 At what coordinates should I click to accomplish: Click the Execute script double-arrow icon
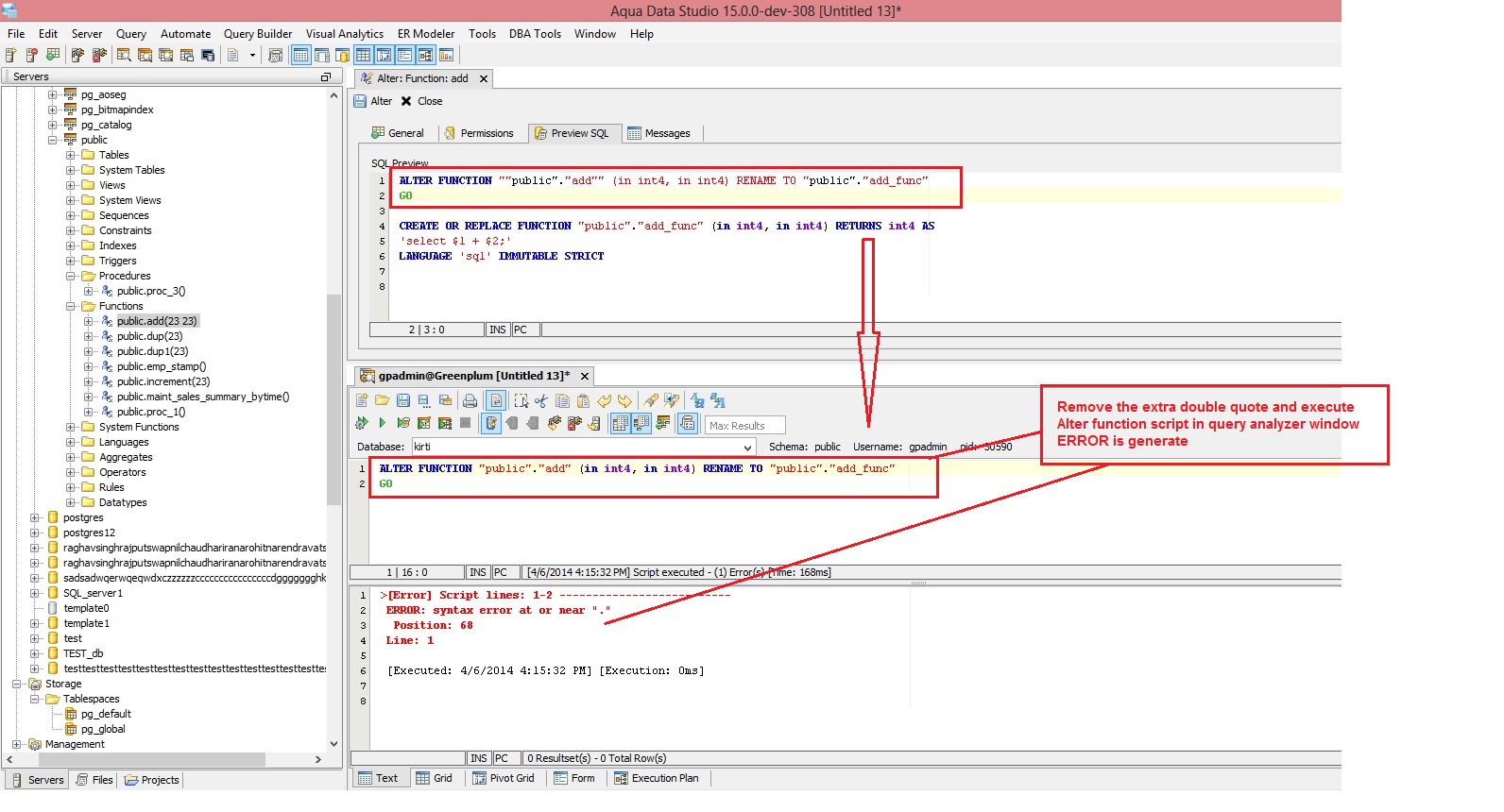[362, 423]
